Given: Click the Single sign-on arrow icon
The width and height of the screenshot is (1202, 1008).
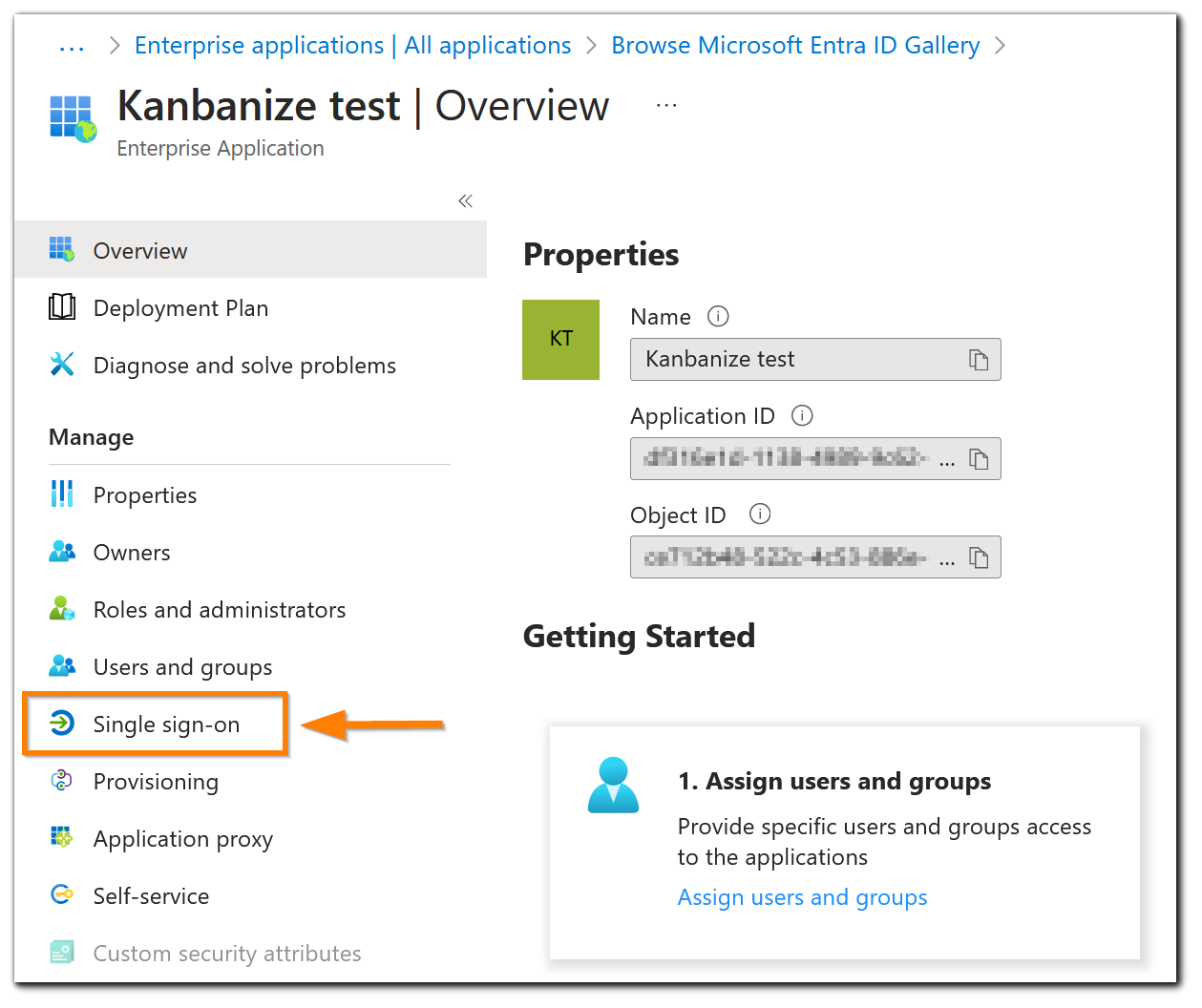Looking at the screenshot, I should [62, 724].
